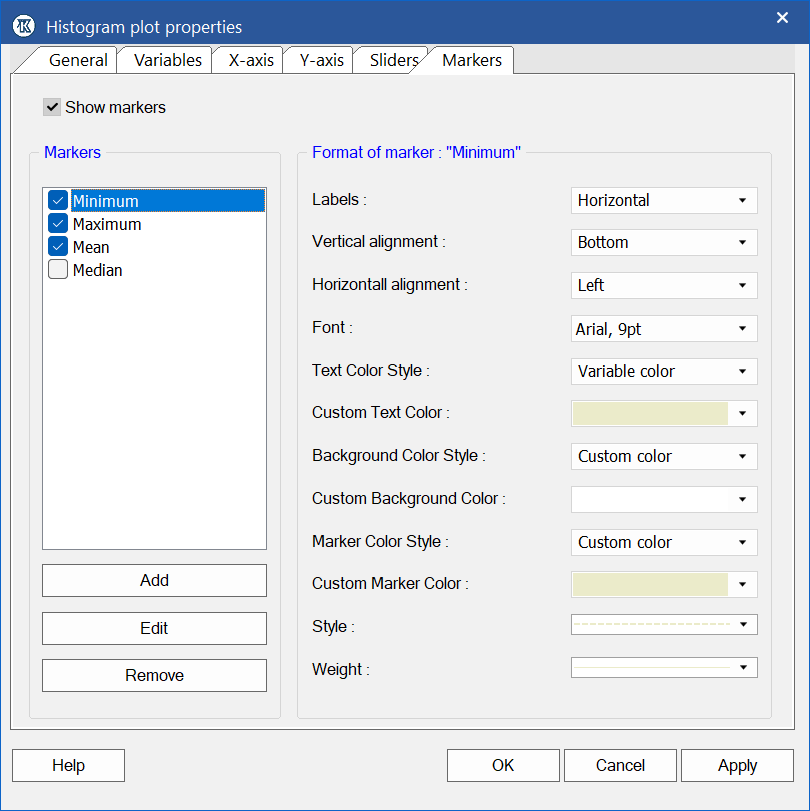Click the Apply button

point(736,765)
